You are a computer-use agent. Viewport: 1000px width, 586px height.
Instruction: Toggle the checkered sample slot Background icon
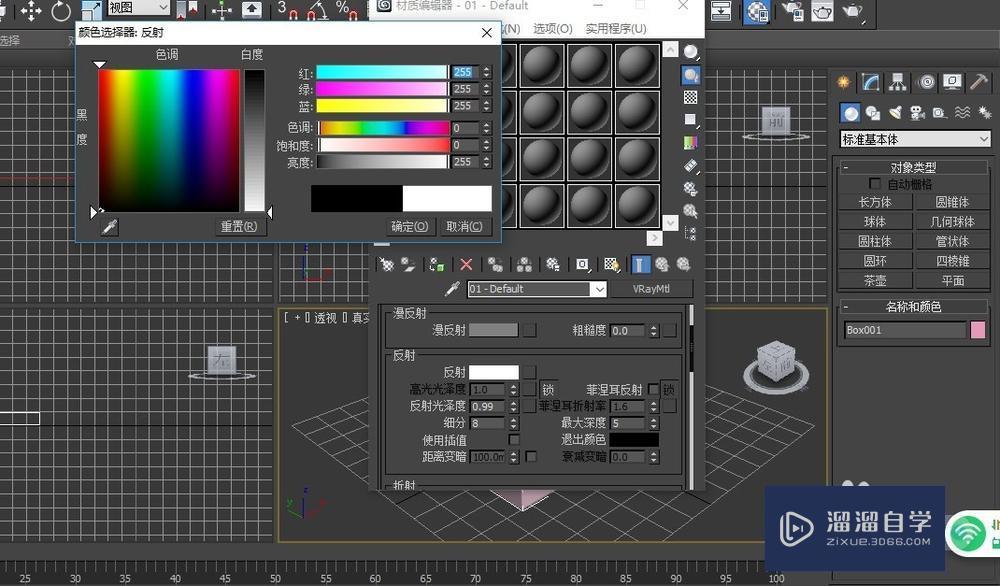(690, 97)
